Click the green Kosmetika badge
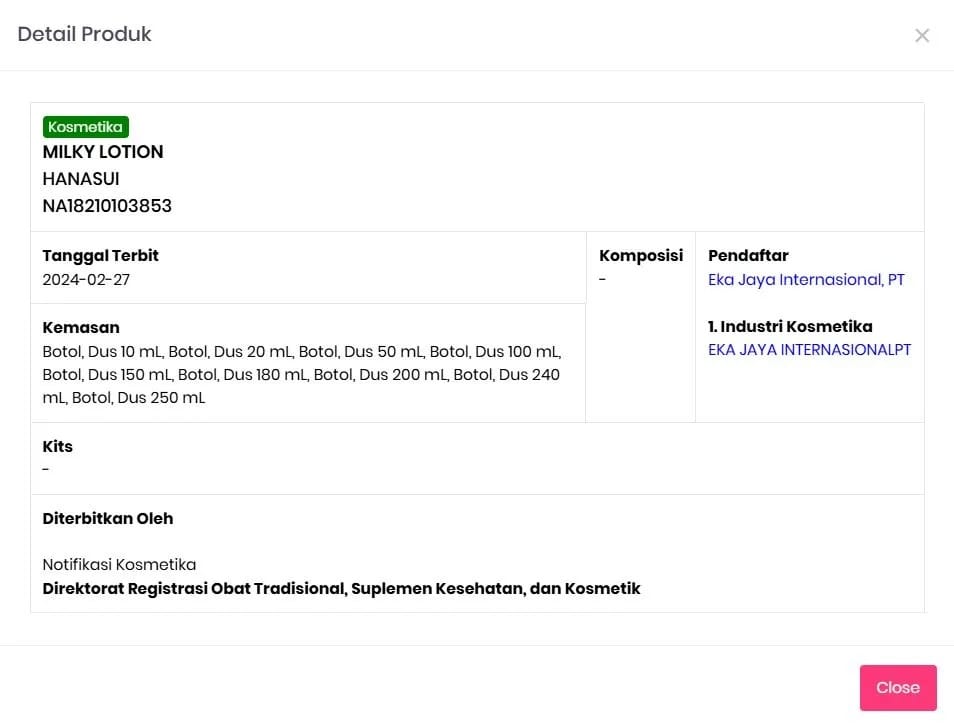 pyautogui.click(x=86, y=127)
